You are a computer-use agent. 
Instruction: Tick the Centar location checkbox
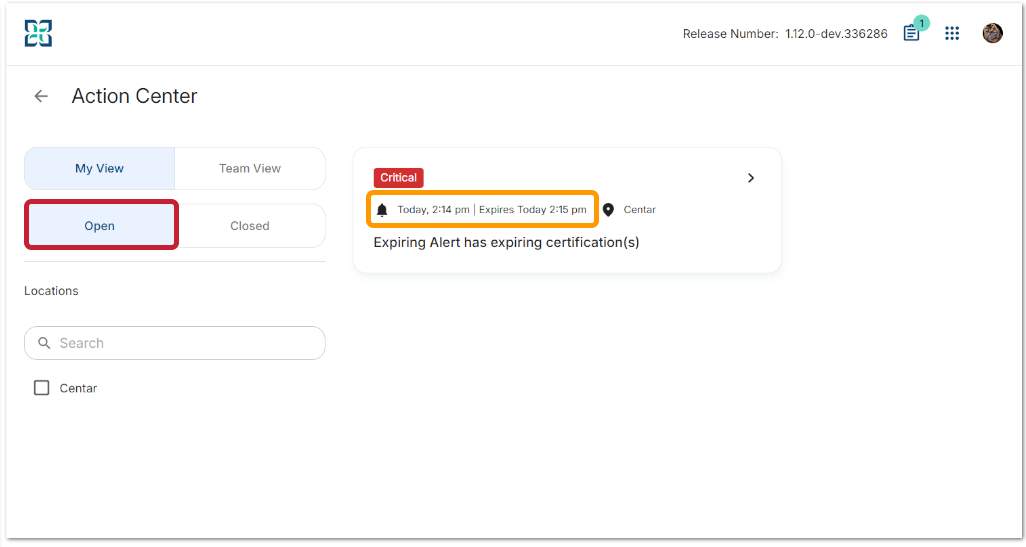point(41,388)
